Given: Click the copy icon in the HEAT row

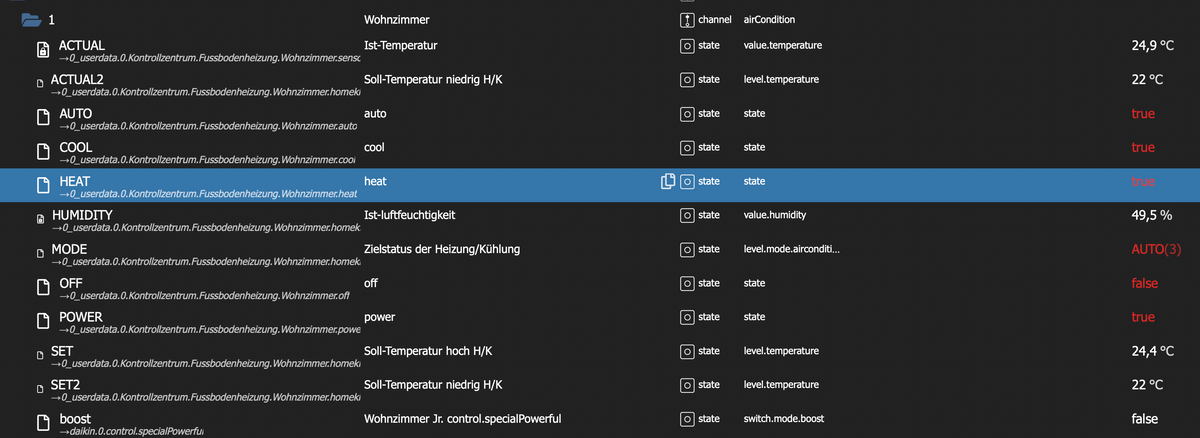Looking at the screenshot, I should pyautogui.click(x=667, y=182).
